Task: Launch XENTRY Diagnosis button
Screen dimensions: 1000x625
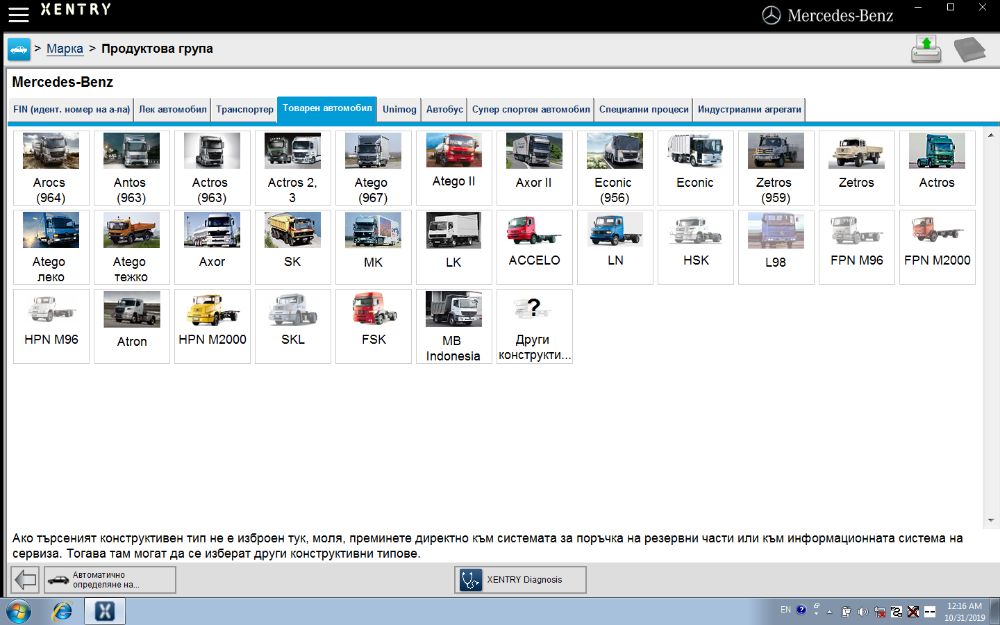Action: 520,580
